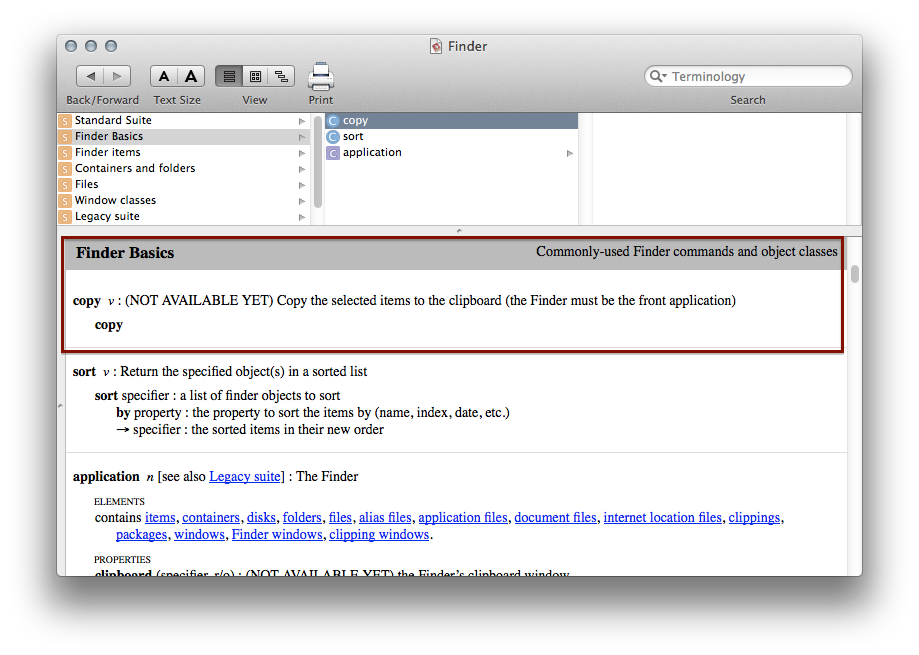Follow the containers element link
Screen dimensions: 919x655
click(211, 517)
